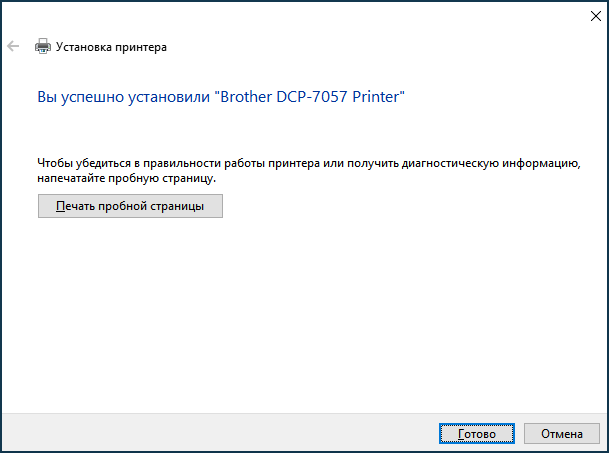Print a test page with "Печать пробной страницы"
The height and width of the screenshot is (453, 609).
(130, 206)
